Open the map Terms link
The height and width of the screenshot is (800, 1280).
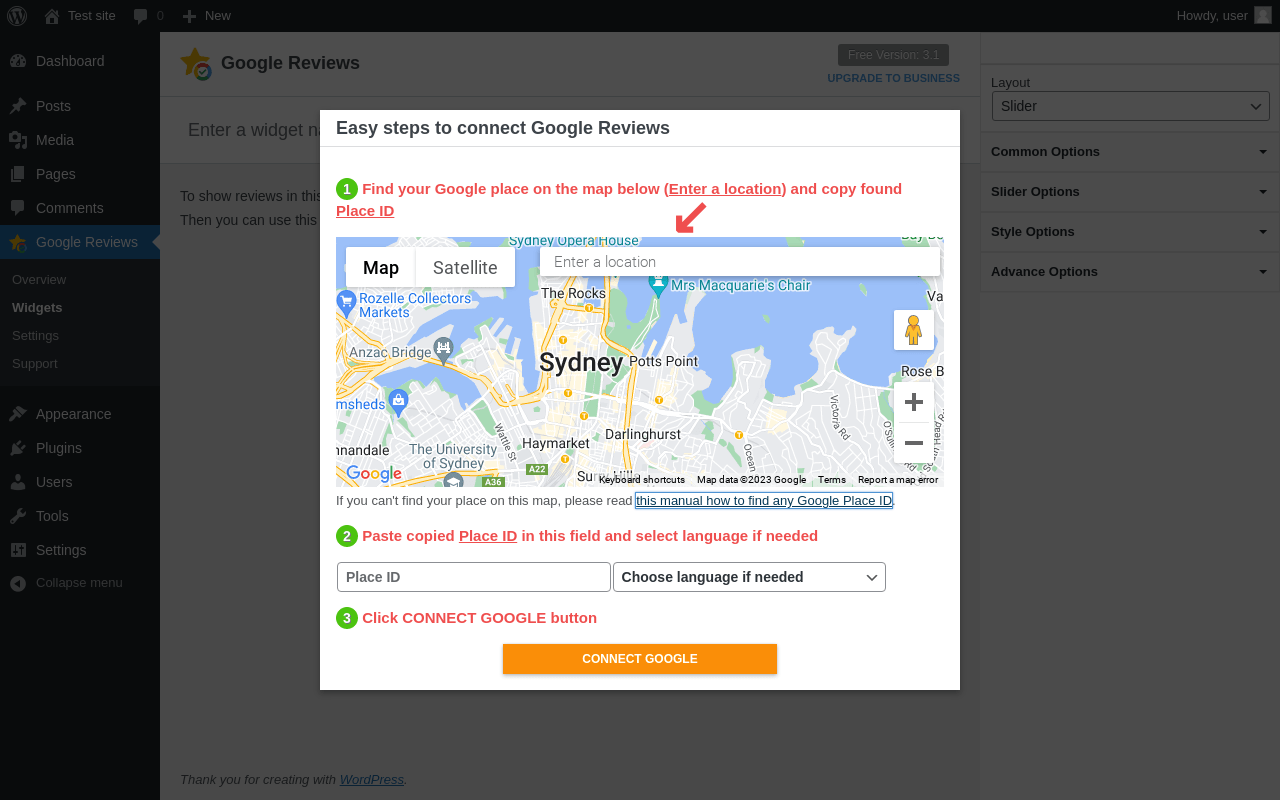coord(832,480)
